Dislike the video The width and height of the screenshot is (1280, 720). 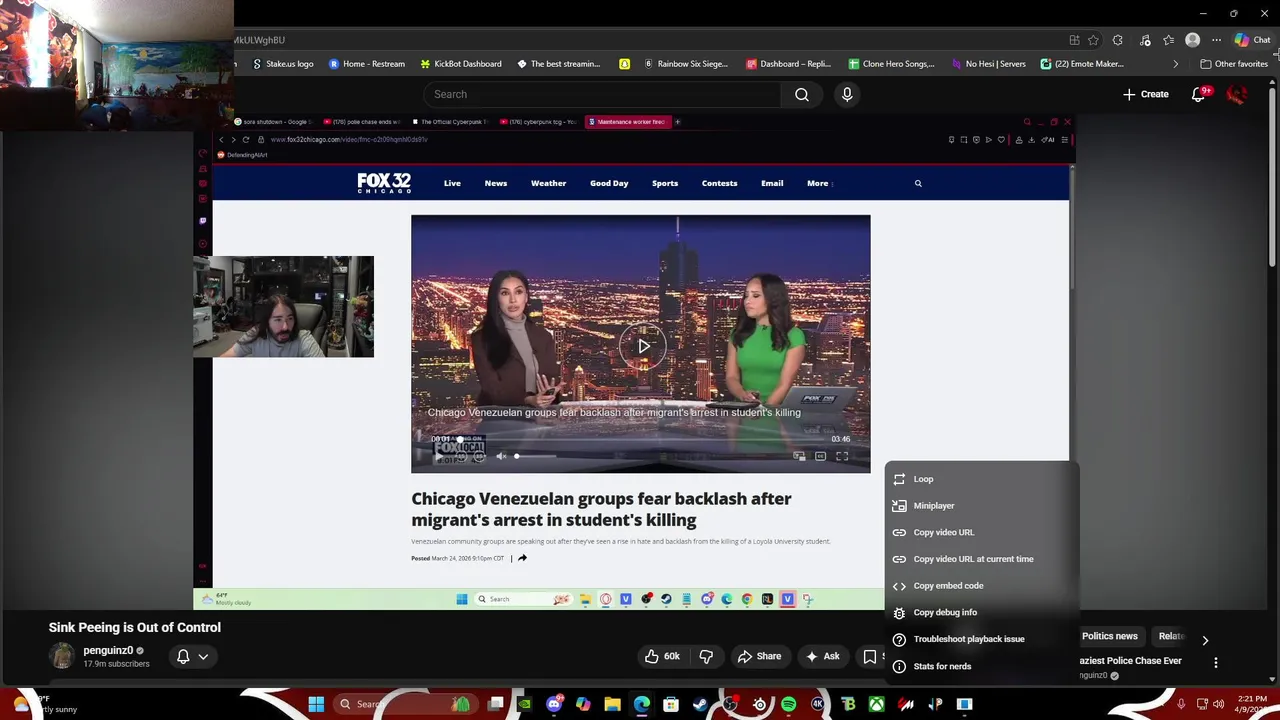tap(706, 656)
